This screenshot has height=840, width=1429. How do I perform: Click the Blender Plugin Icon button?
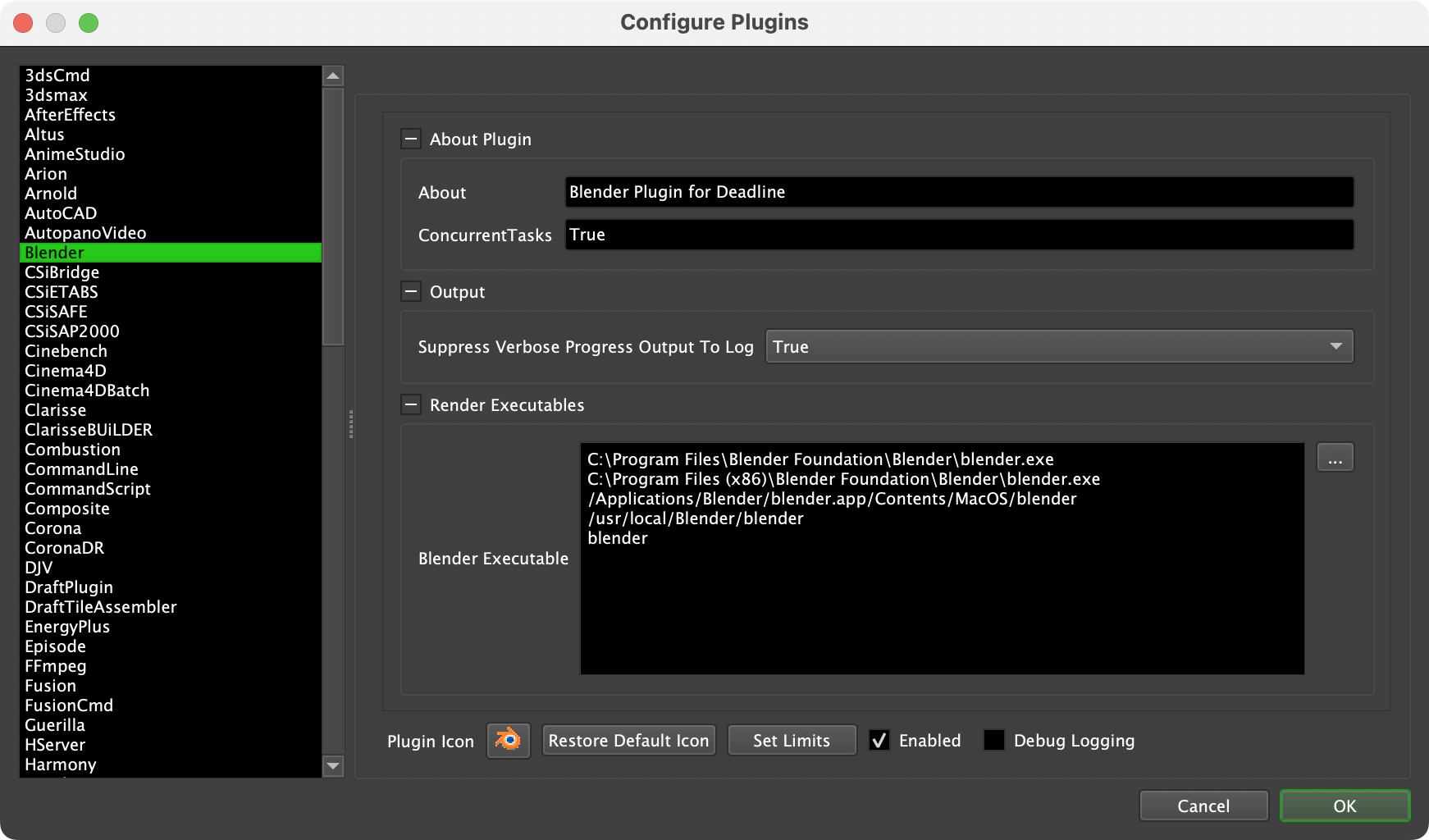coord(508,739)
